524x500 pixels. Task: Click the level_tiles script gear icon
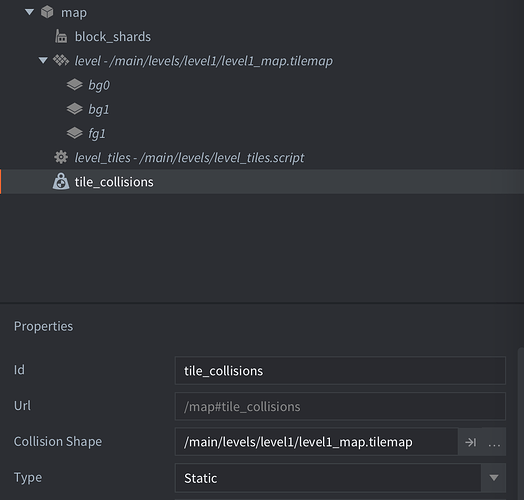tap(61, 157)
